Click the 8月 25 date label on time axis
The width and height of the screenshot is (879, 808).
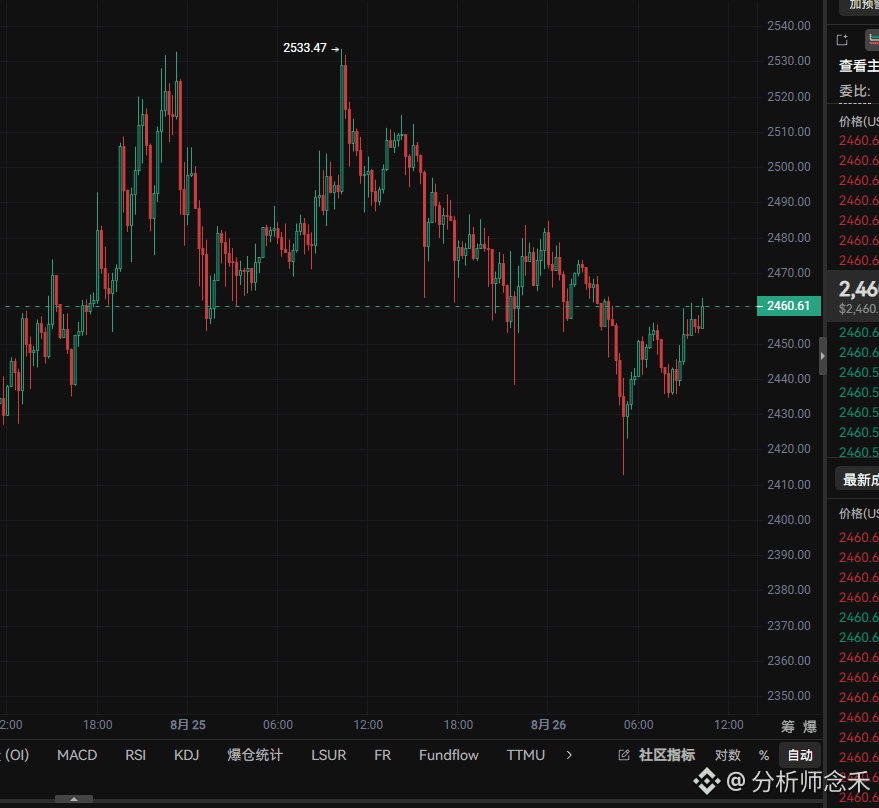coord(188,725)
